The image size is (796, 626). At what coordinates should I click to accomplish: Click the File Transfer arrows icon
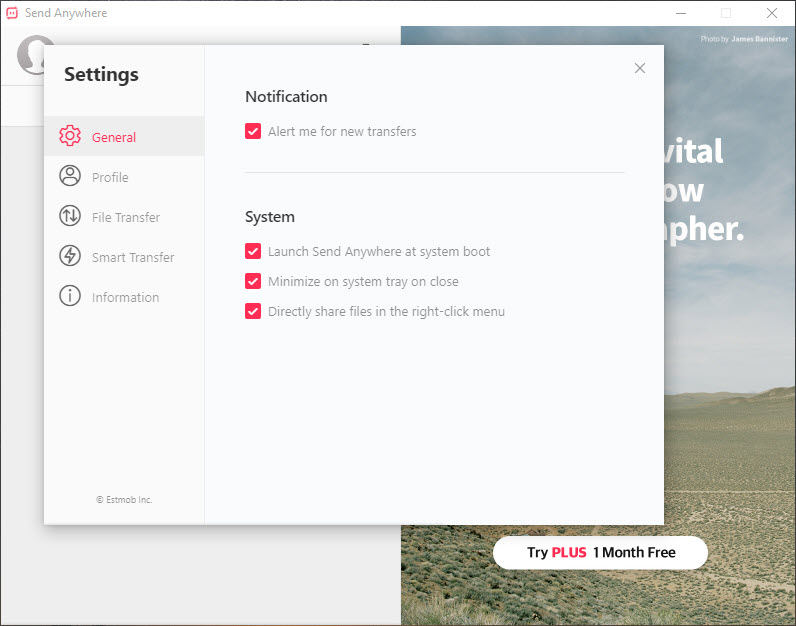click(70, 216)
